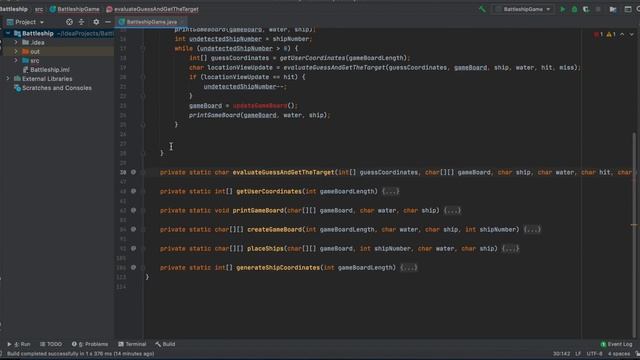The image size is (640, 360).
Task: Click the LF line separator in status bar
Action: [578, 353]
